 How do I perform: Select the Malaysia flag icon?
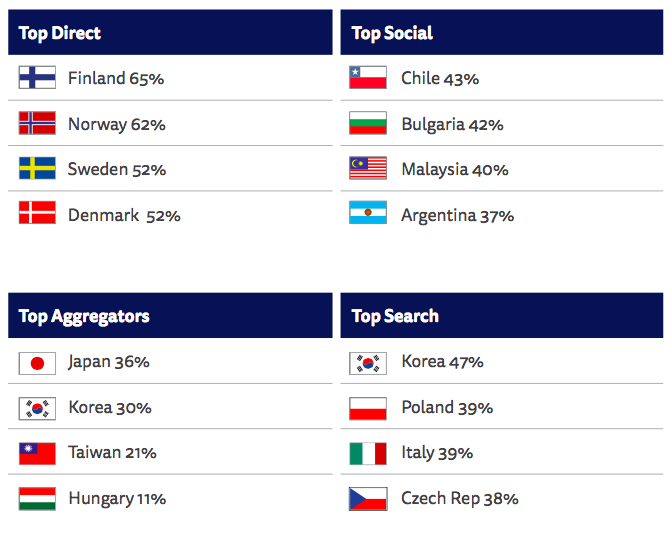tap(368, 168)
